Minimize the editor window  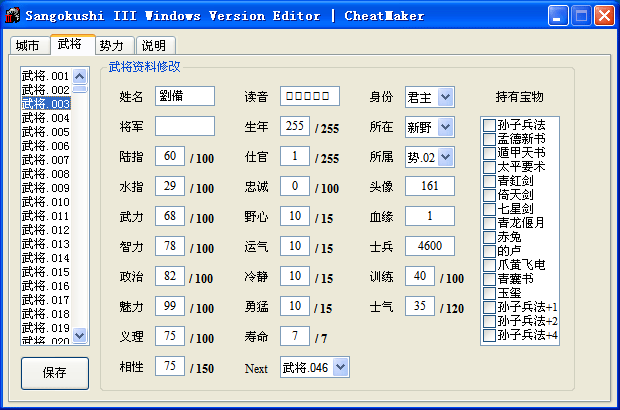tap(559, 15)
